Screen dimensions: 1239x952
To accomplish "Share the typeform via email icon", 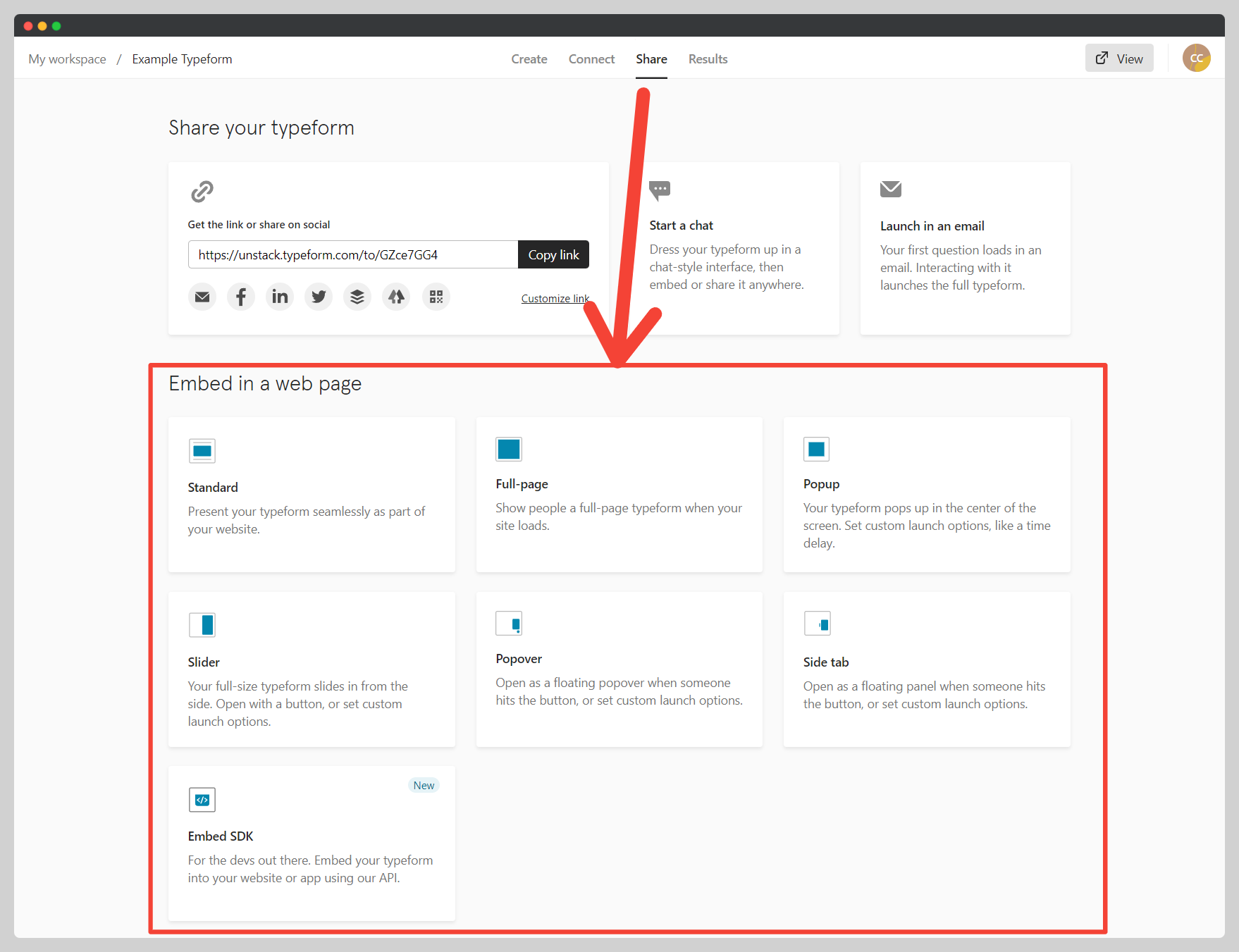I will (x=202, y=297).
